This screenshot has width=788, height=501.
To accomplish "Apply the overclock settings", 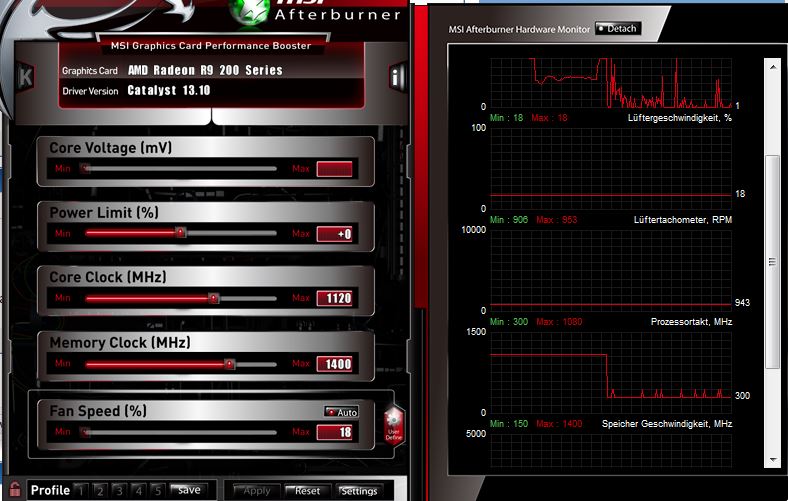I will pyautogui.click(x=256, y=491).
